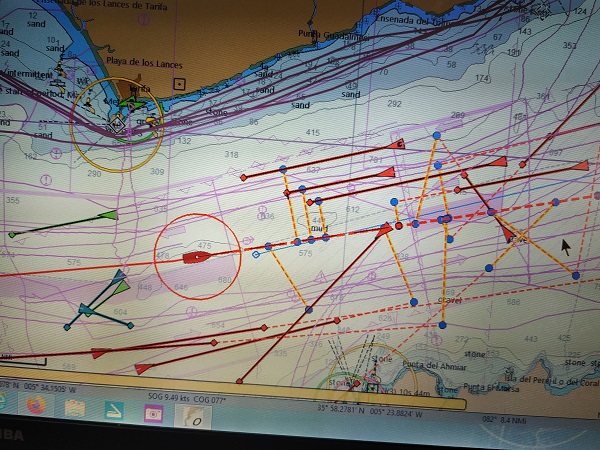Click the SOG 9.49 kts COG 077° readout
Screen dimensions: 600x450
[187, 398]
